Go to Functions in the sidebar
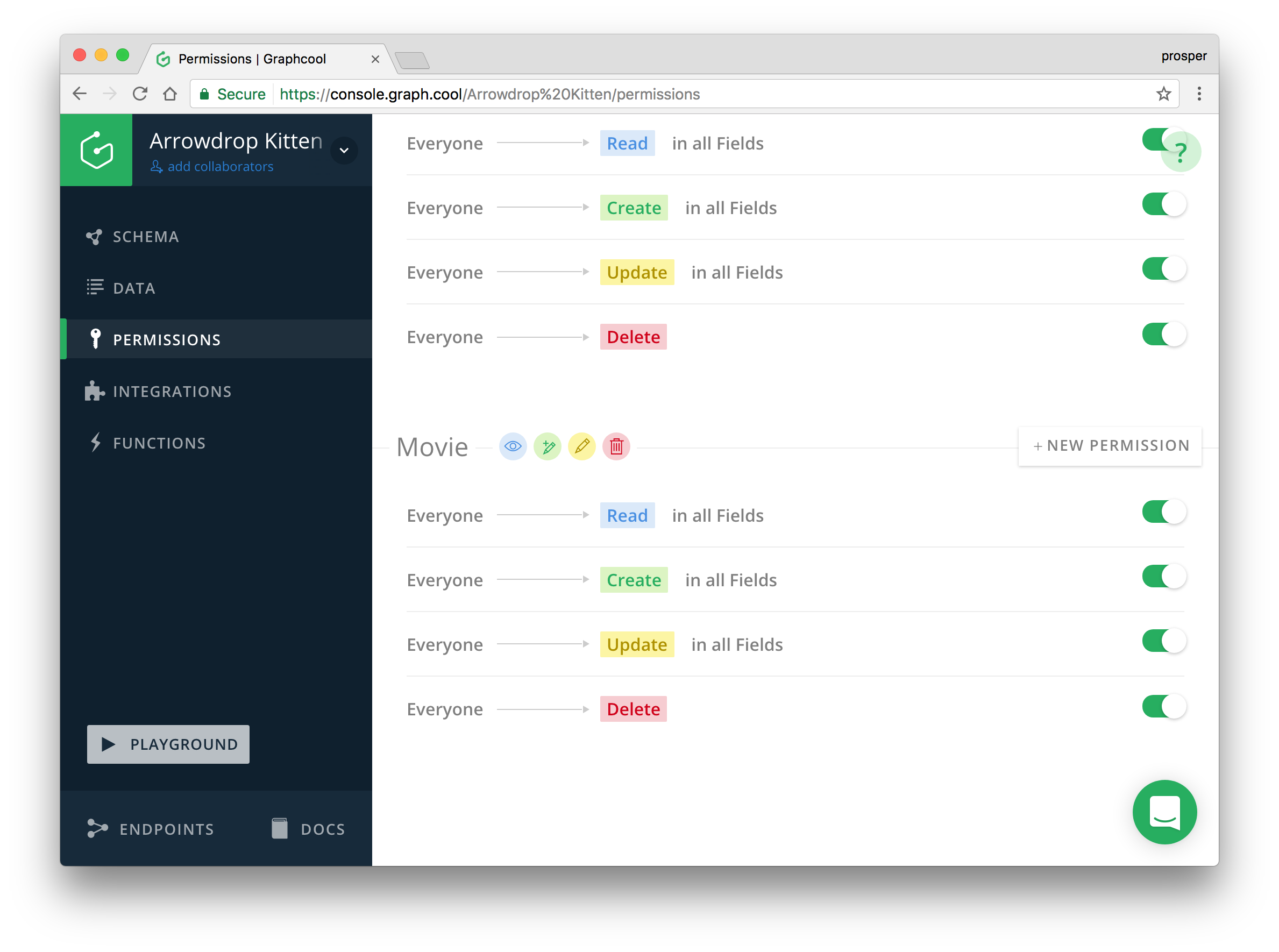The image size is (1279, 952). pyautogui.click(x=159, y=443)
